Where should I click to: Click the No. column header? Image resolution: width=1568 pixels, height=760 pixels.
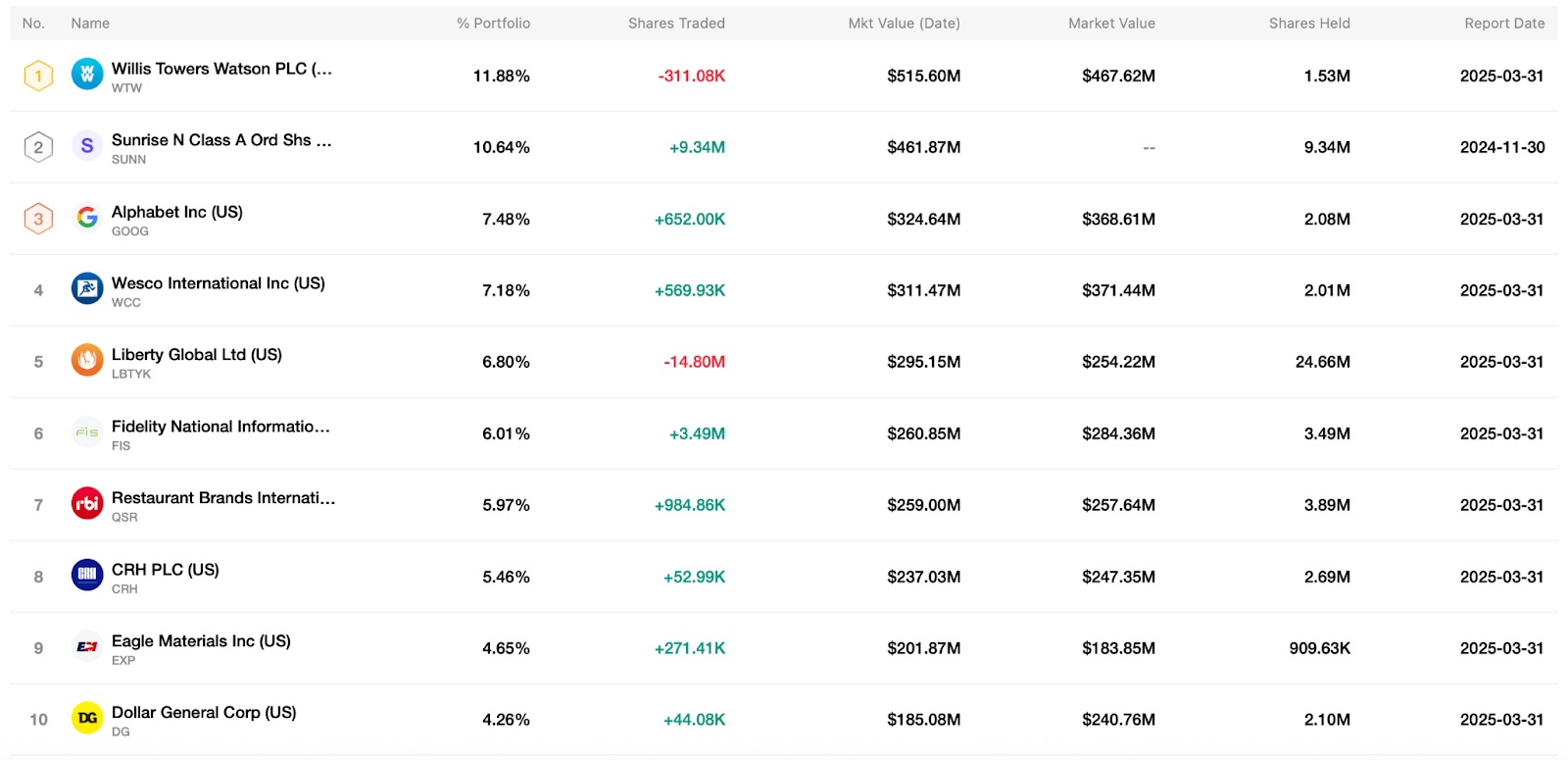click(33, 24)
